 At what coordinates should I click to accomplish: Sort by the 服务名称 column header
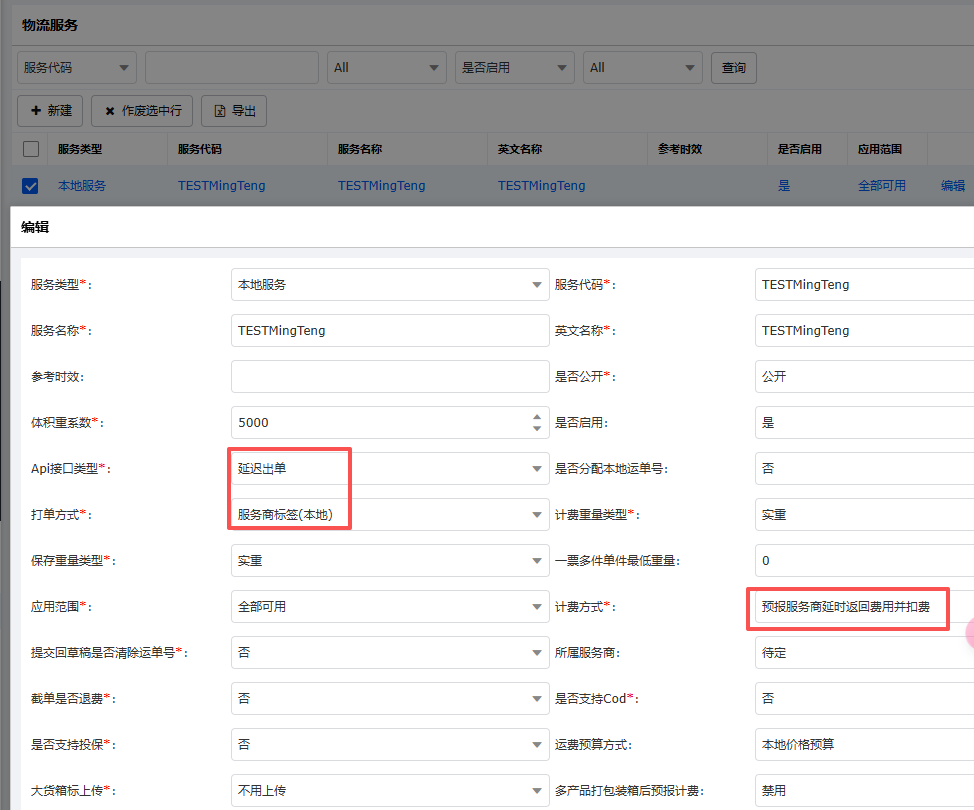coord(360,149)
